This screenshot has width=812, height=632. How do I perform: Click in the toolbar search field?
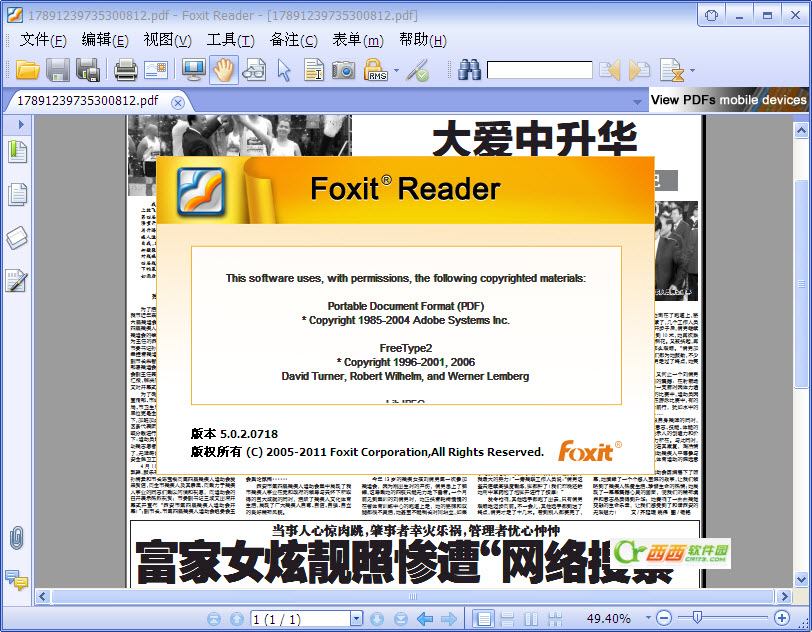(x=540, y=70)
